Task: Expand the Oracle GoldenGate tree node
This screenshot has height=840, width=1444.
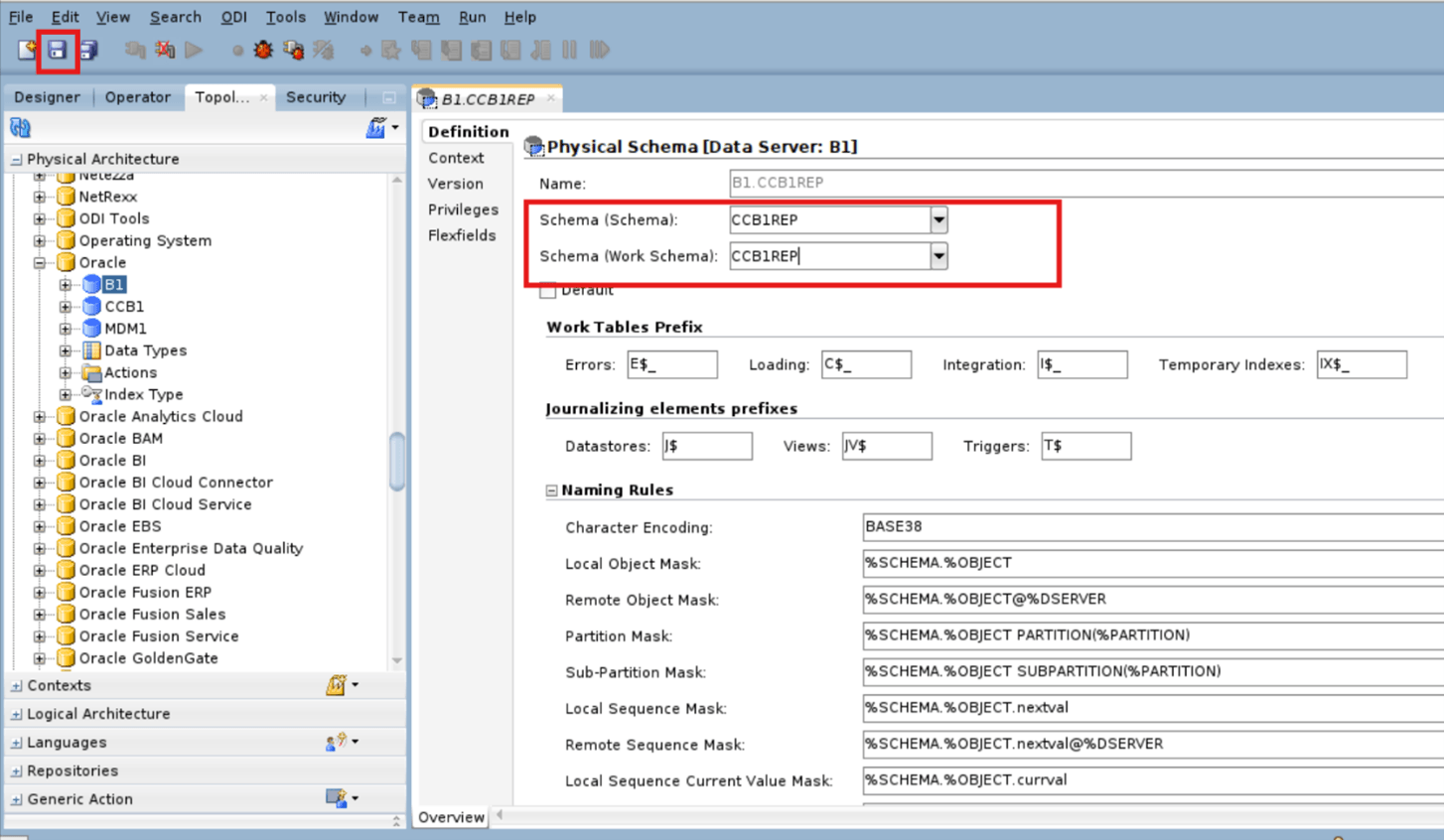Action: tap(38, 657)
